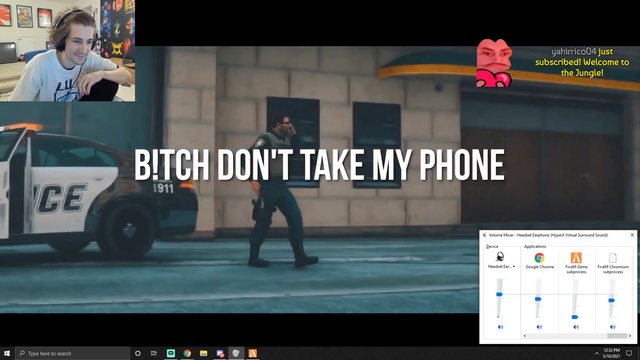Click the Volume Mixer scroll left arrow
This screenshot has height=360, width=640.
[x=525, y=336]
